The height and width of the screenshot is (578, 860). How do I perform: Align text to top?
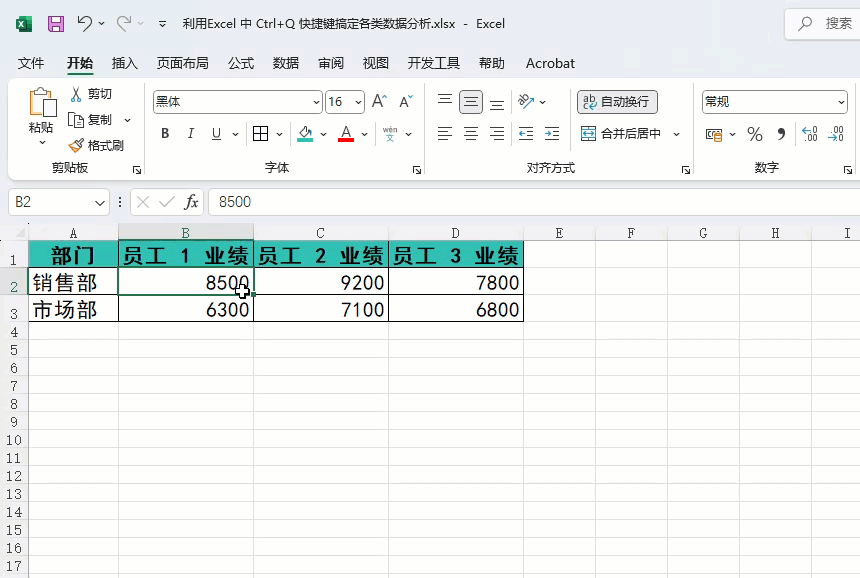tap(445, 101)
